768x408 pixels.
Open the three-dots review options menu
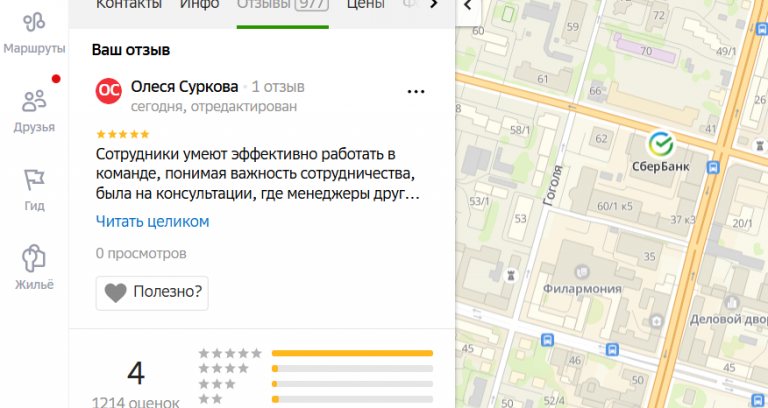click(416, 92)
